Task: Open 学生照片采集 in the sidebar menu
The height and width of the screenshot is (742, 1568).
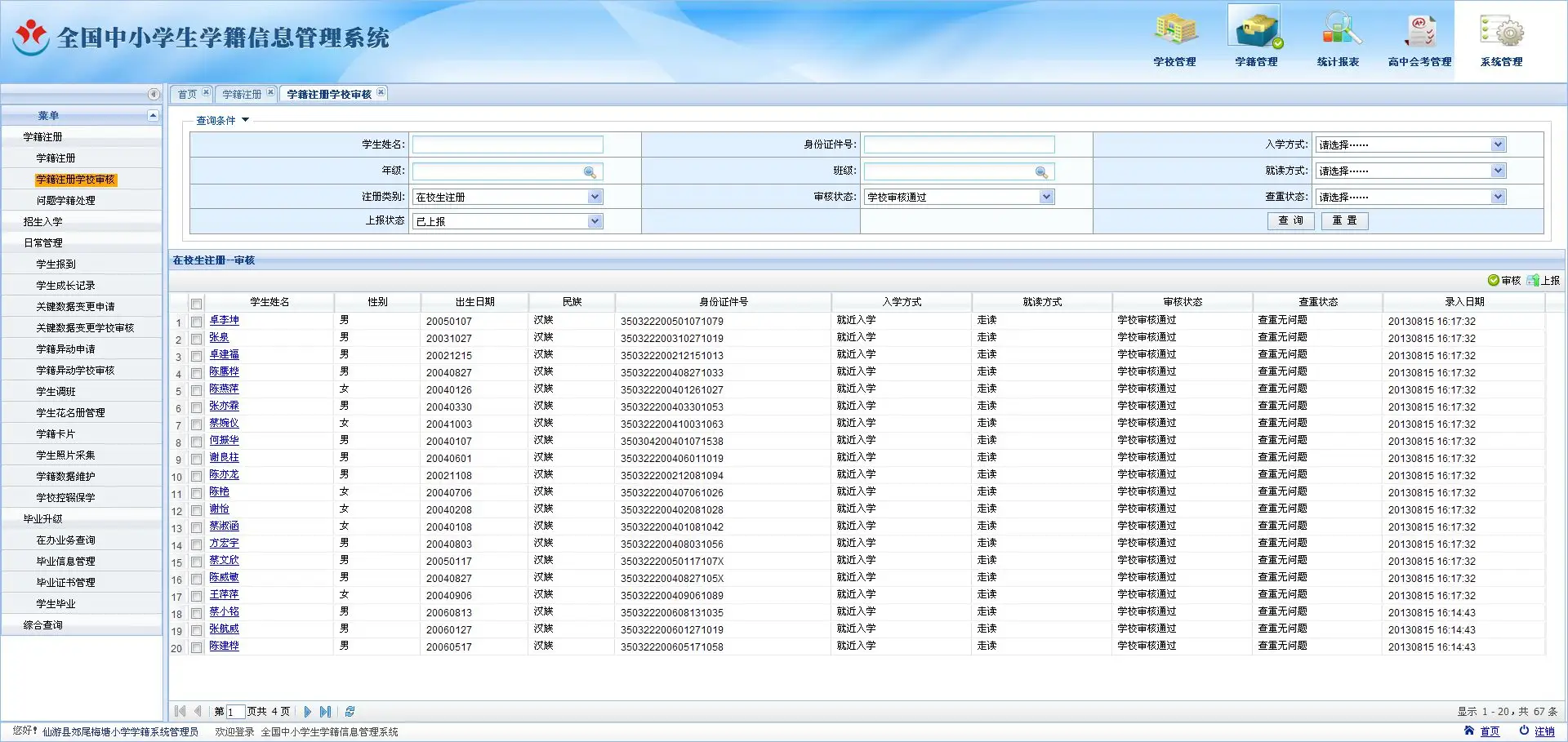Action: click(x=65, y=455)
